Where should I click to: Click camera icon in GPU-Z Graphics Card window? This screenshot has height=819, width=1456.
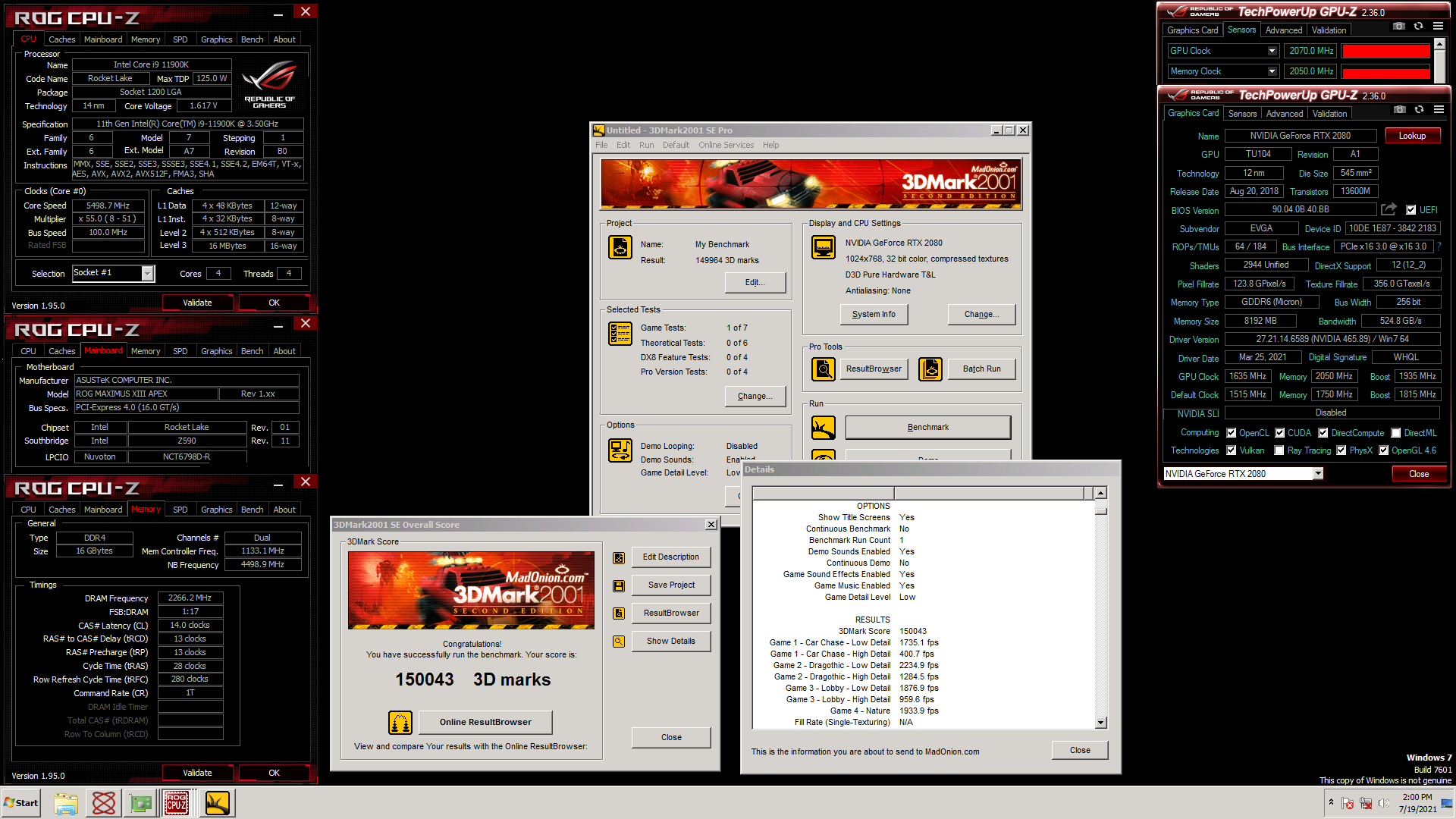[x=1400, y=110]
